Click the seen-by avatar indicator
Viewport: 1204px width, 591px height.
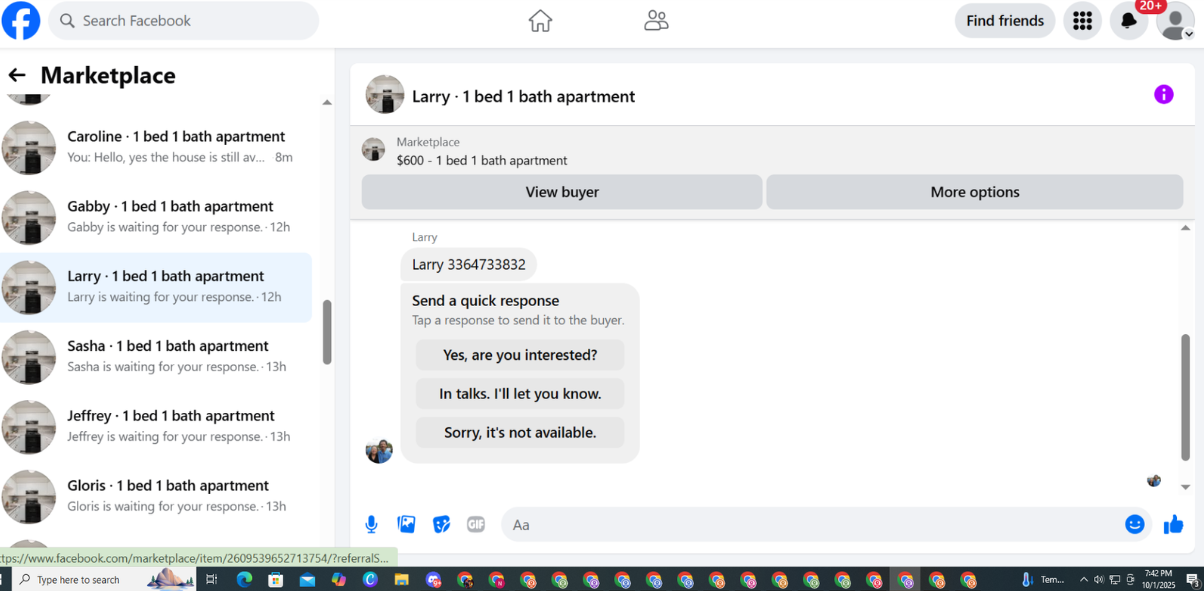(x=1154, y=481)
